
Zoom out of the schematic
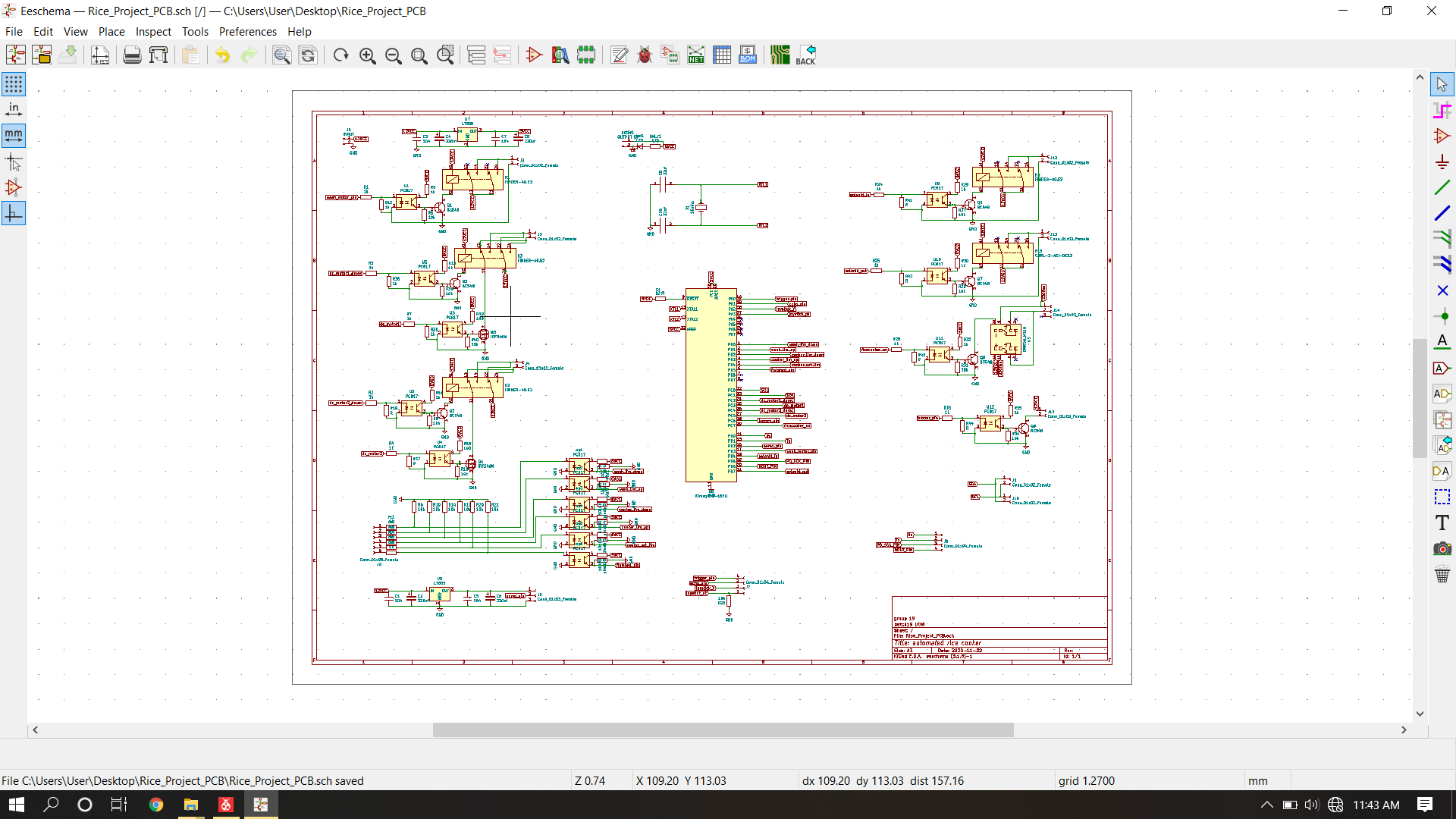393,55
